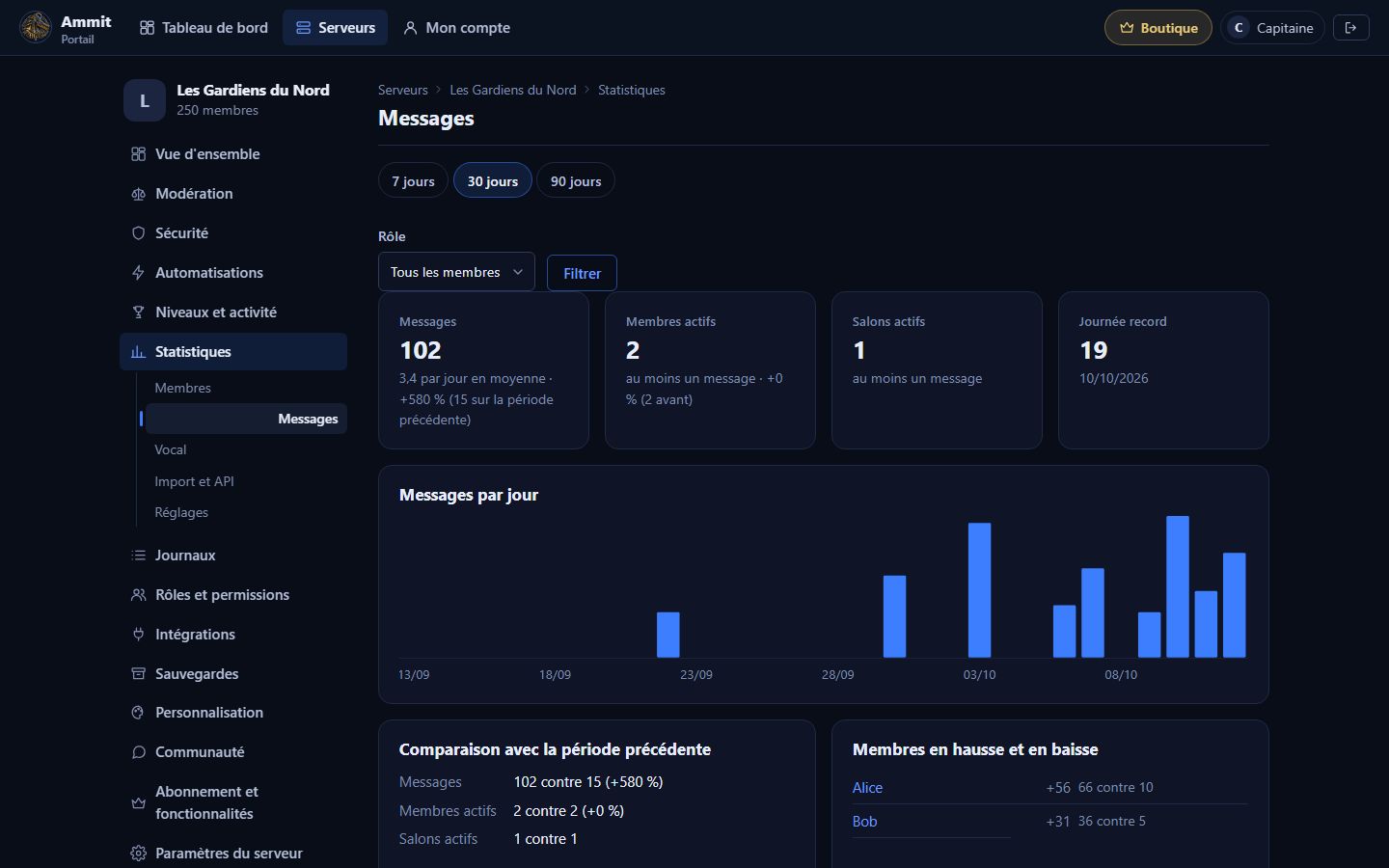This screenshot has width=1389, height=868.
Task: Open the Capitaine account menu
Action: [1272, 28]
